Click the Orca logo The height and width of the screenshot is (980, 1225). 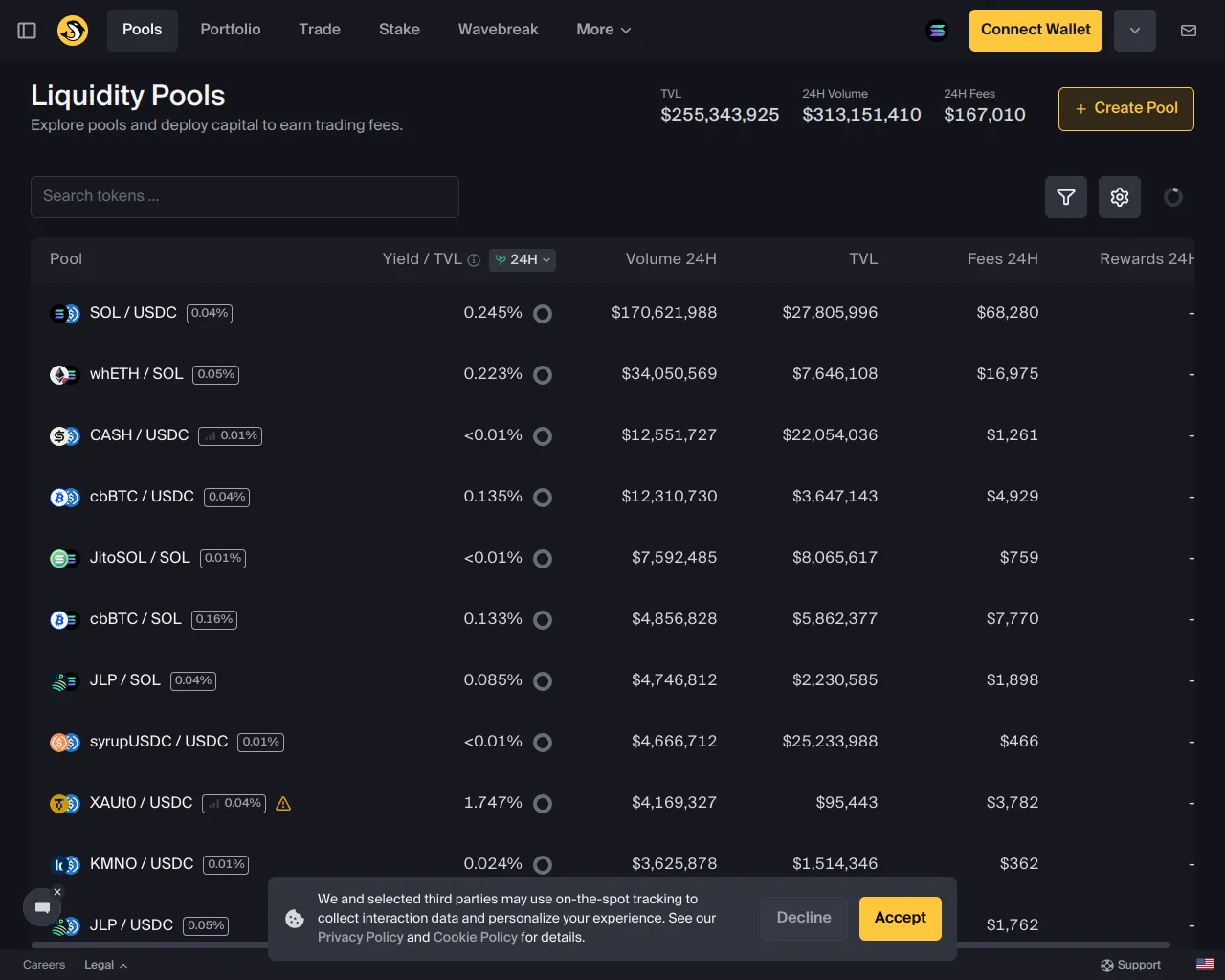(73, 31)
